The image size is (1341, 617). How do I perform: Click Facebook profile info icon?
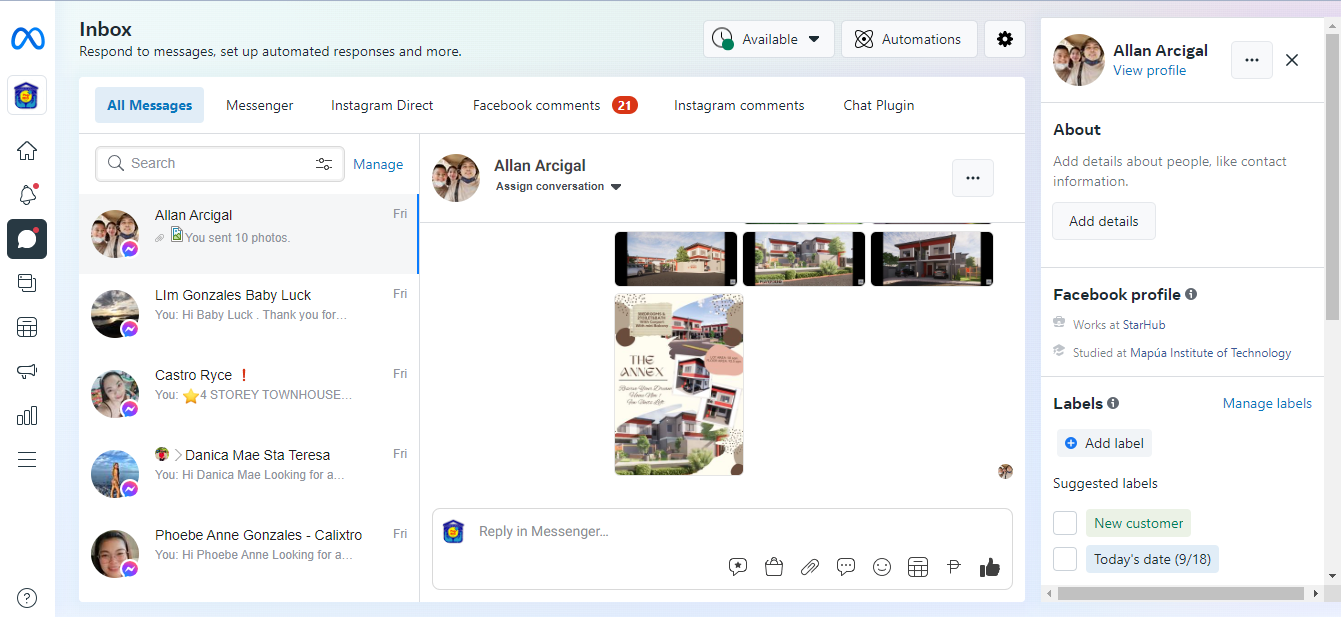click(1191, 294)
